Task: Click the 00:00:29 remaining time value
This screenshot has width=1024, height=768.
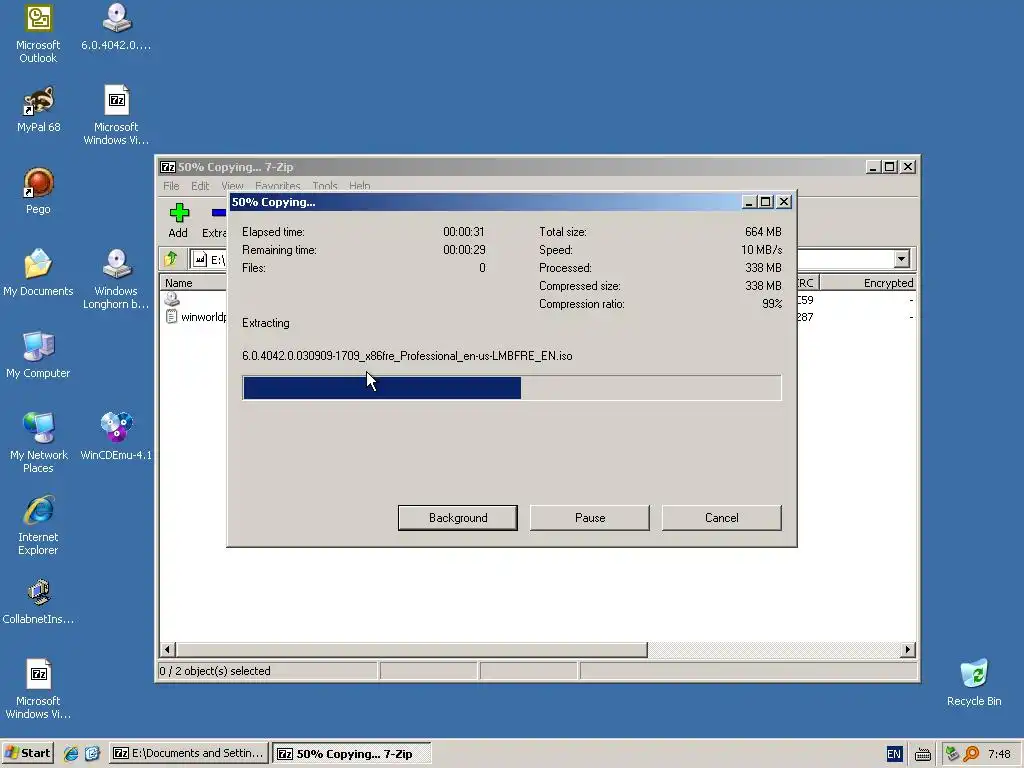Action: 464,250
